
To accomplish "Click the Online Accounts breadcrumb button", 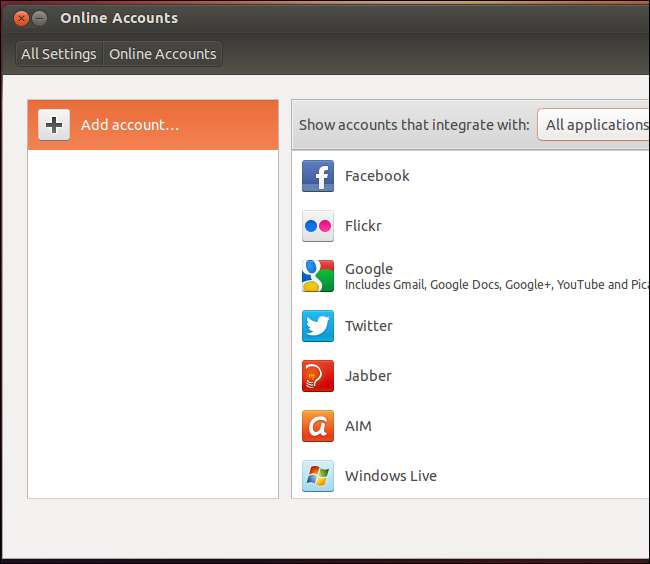I will pos(162,54).
